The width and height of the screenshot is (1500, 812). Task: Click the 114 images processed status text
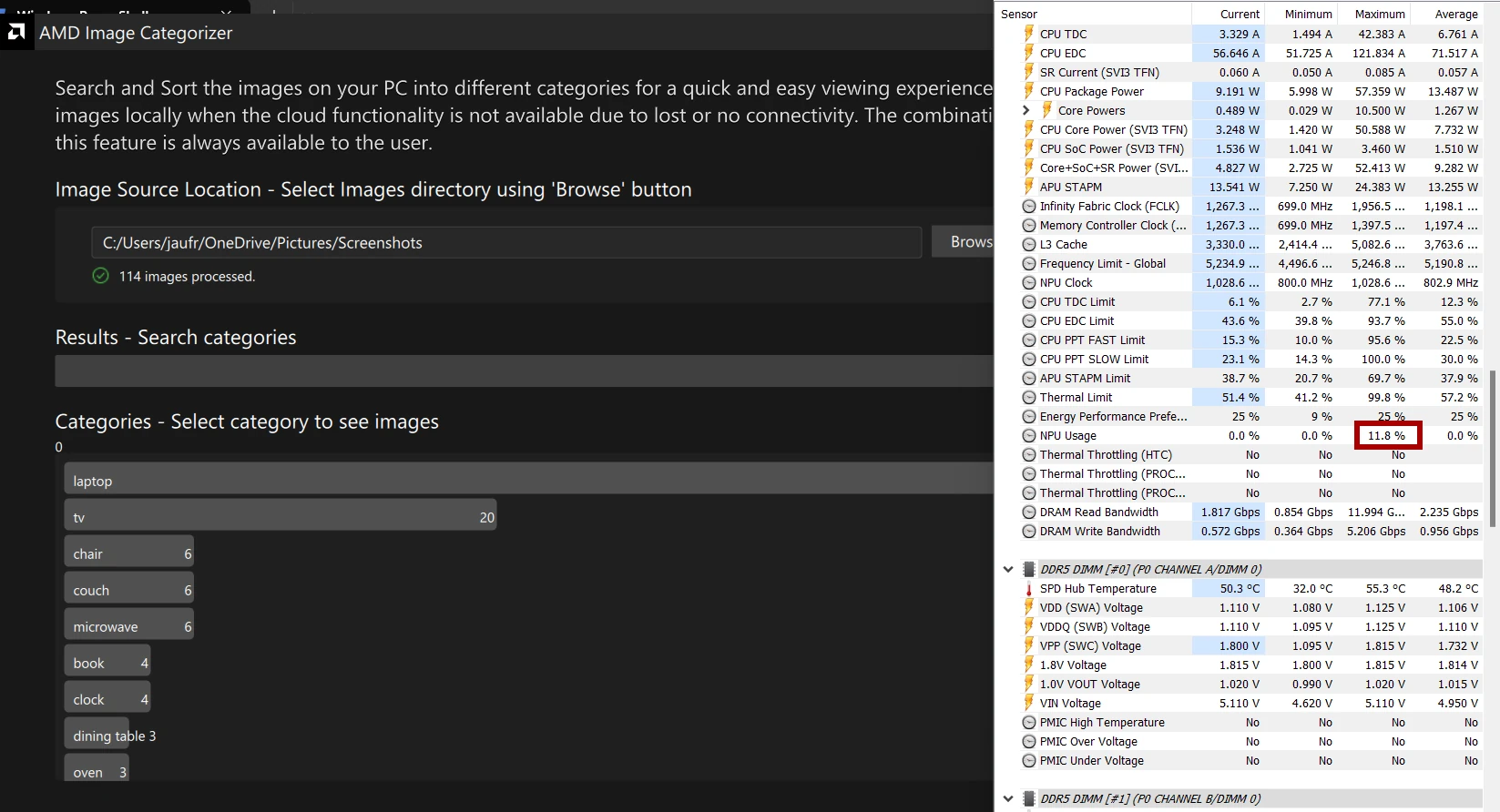(187, 276)
